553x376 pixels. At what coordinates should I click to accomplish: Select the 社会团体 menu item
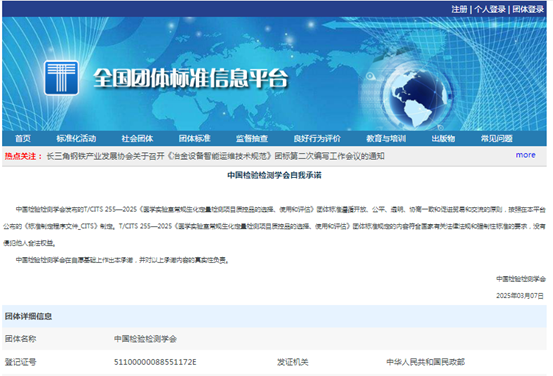137,139
